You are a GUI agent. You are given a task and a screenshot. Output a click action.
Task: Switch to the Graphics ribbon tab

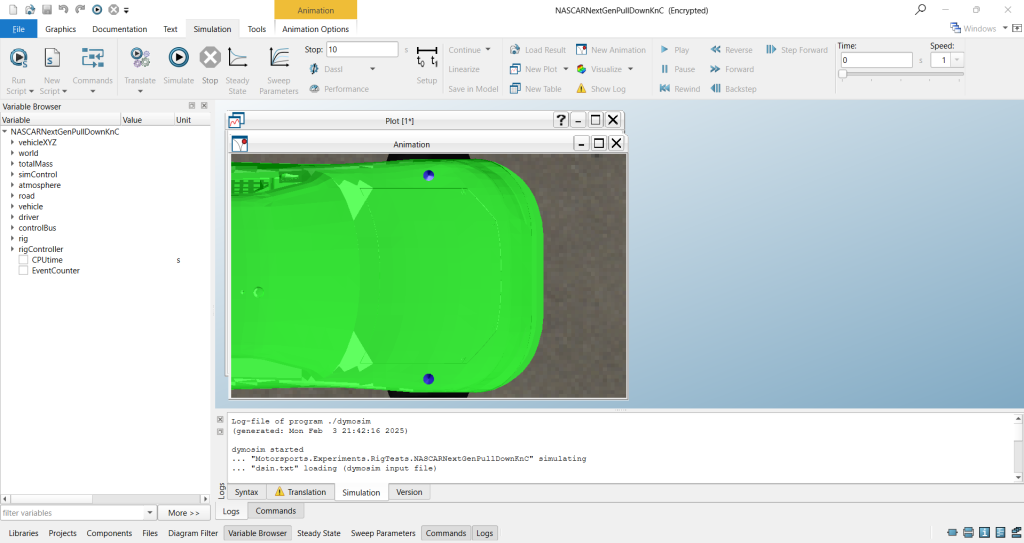[61, 29]
